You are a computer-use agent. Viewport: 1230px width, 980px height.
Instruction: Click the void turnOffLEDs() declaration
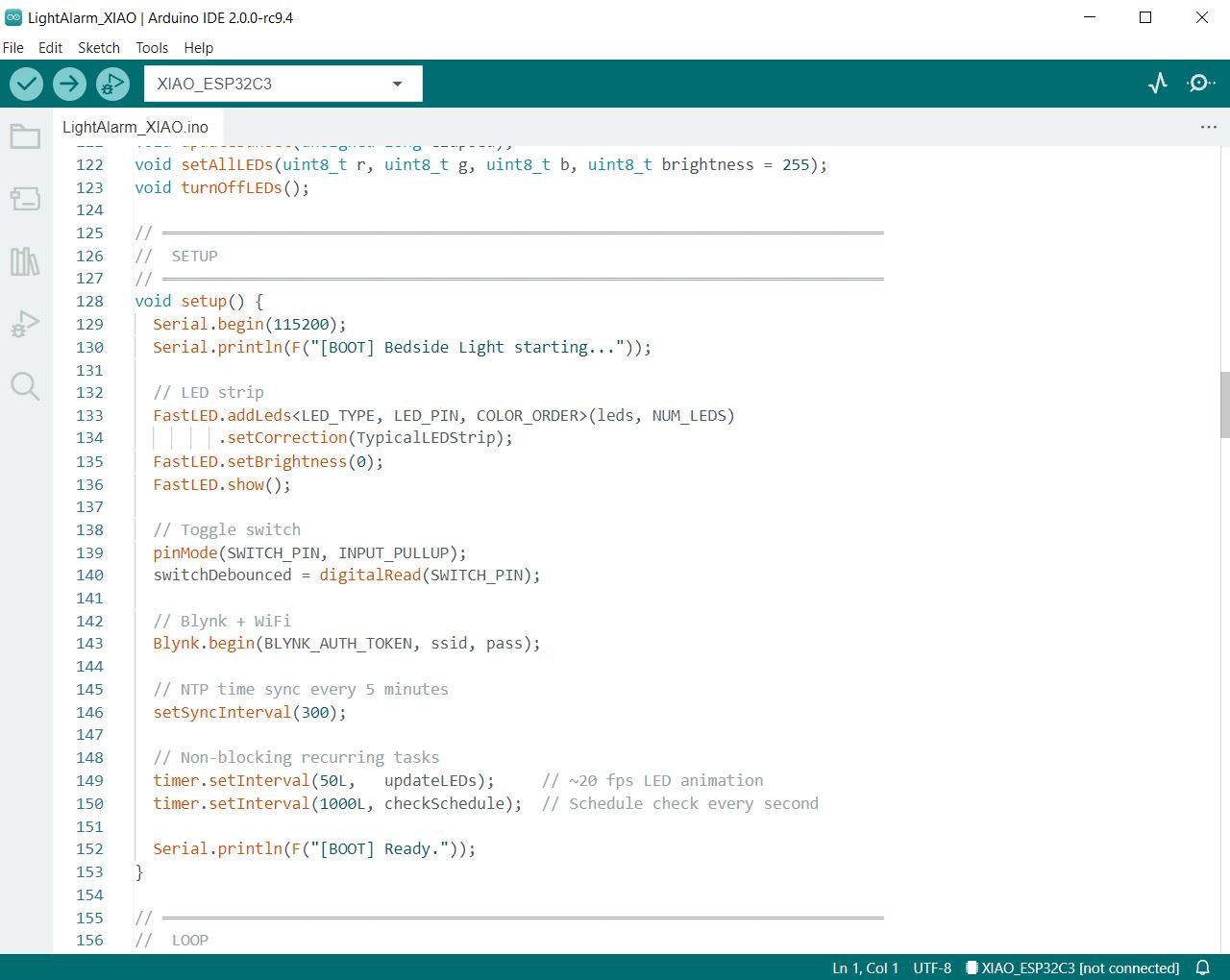pos(222,188)
